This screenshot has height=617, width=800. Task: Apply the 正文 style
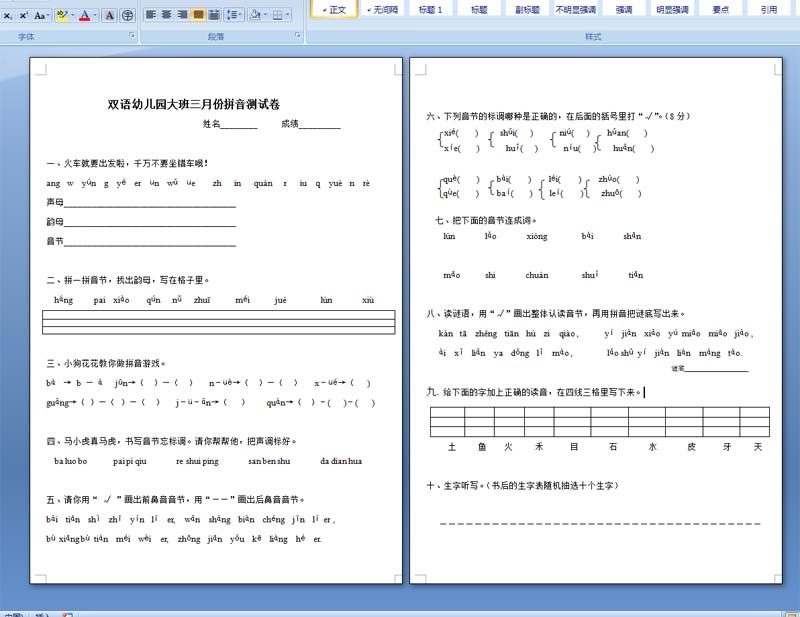[334, 9]
